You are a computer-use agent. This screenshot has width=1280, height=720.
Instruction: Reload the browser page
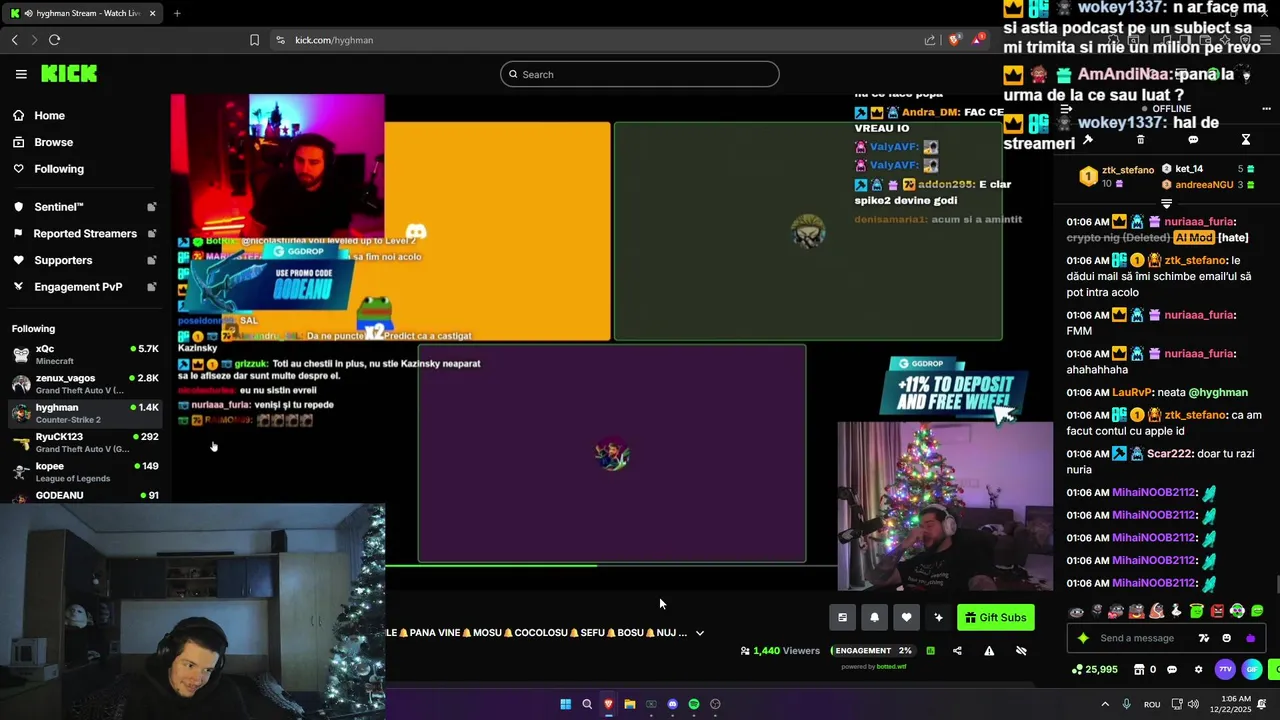[54, 40]
